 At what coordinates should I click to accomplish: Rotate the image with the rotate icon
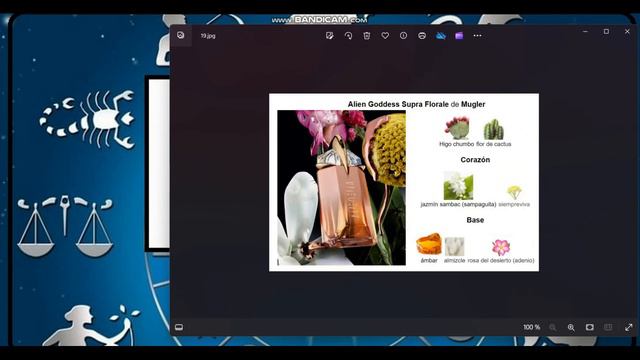(x=348, y=36)
